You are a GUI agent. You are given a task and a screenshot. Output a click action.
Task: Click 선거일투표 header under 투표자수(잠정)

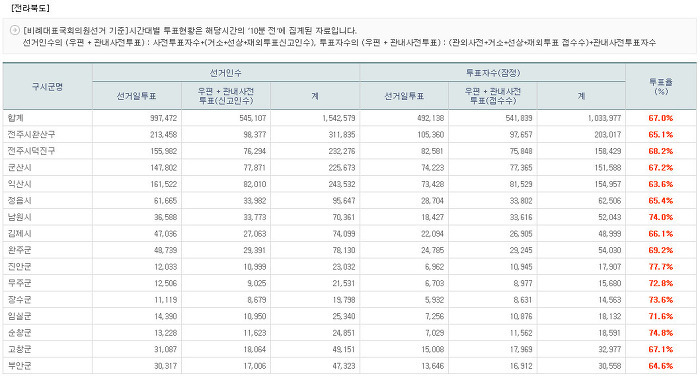coord(404,96)
